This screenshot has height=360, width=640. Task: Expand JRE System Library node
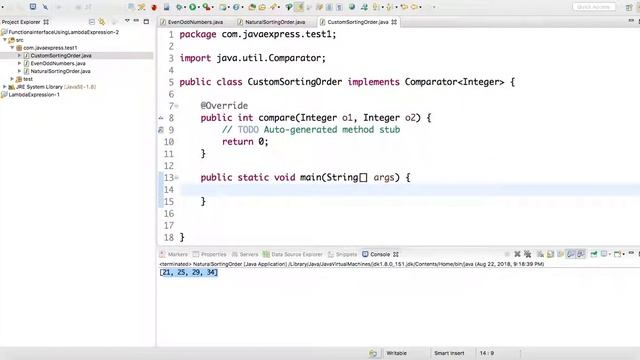pyautogui.click(x=5, y=87)
